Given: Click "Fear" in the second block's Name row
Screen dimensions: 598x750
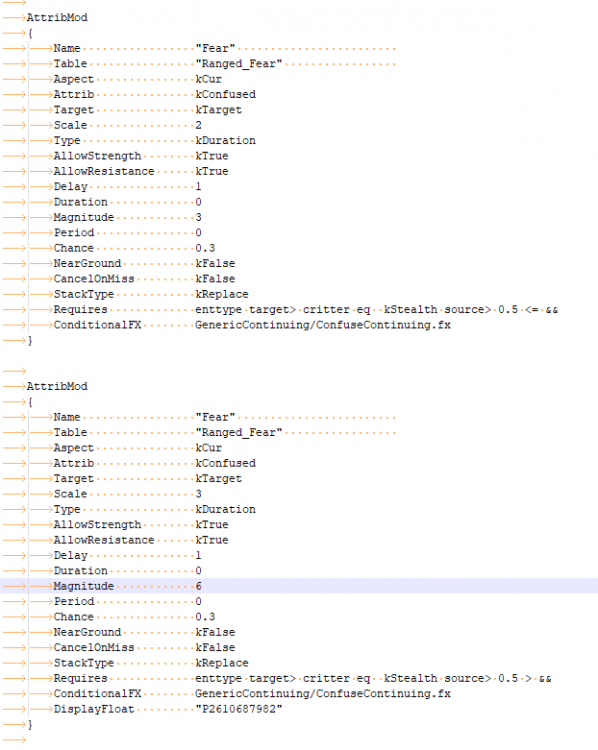Looking at the screenshot, I should point(215,418).
